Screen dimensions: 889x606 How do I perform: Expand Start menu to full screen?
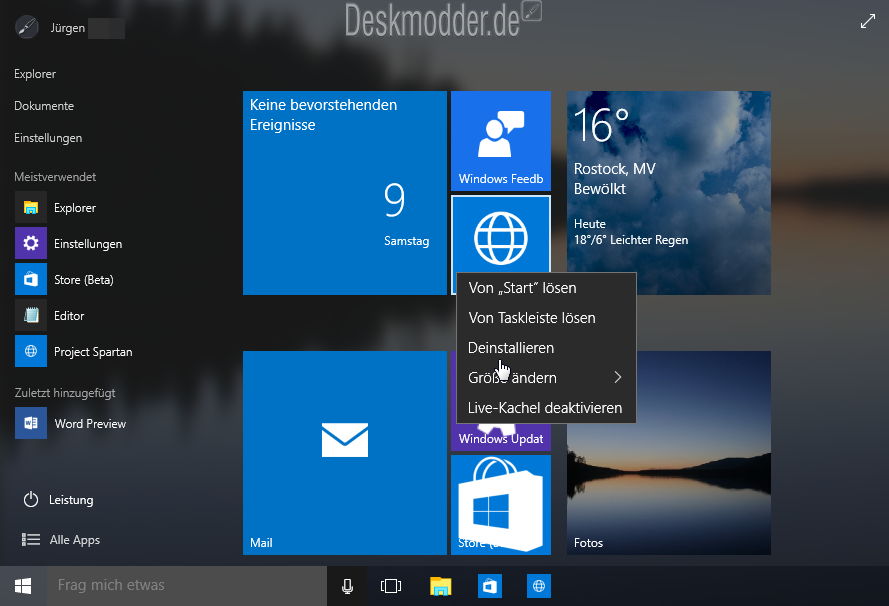tap(867, 22)
